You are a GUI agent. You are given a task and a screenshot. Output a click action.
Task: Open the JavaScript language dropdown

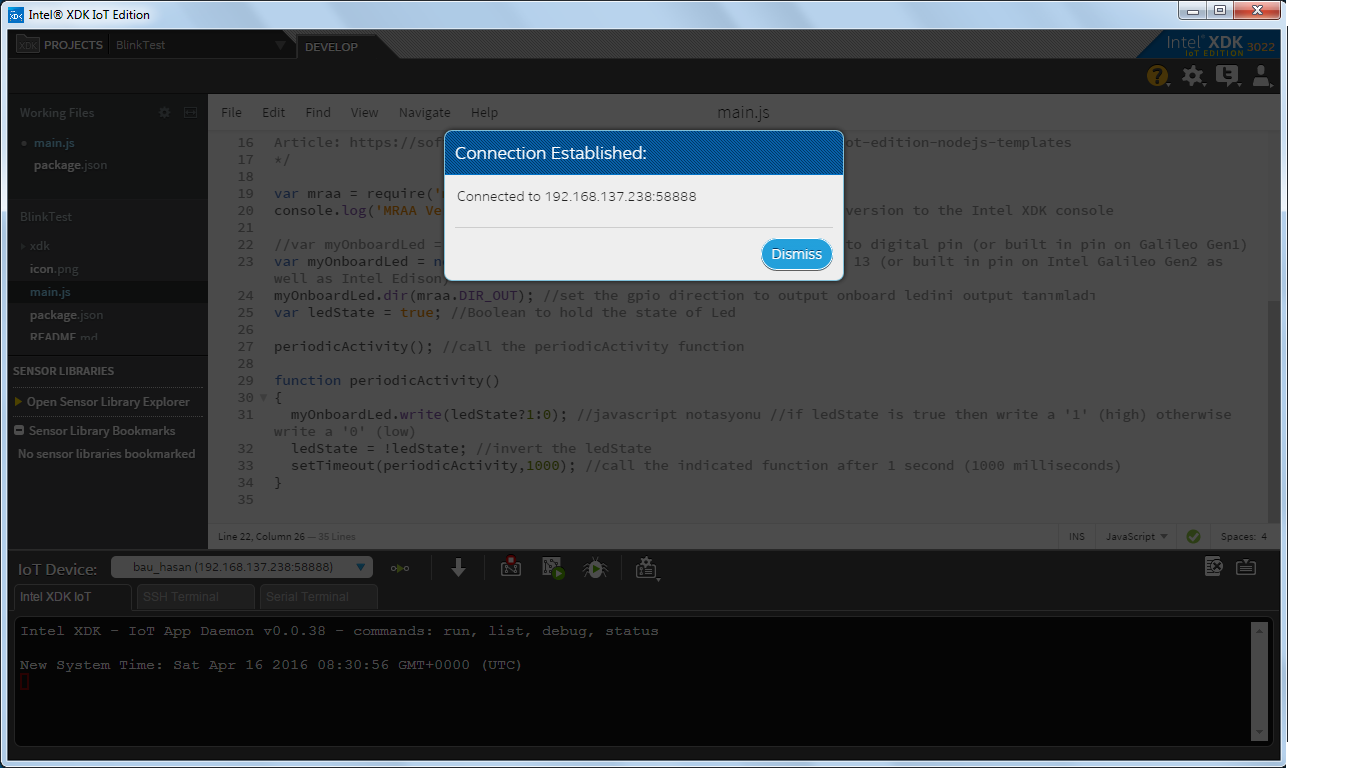pos(1137,537)
